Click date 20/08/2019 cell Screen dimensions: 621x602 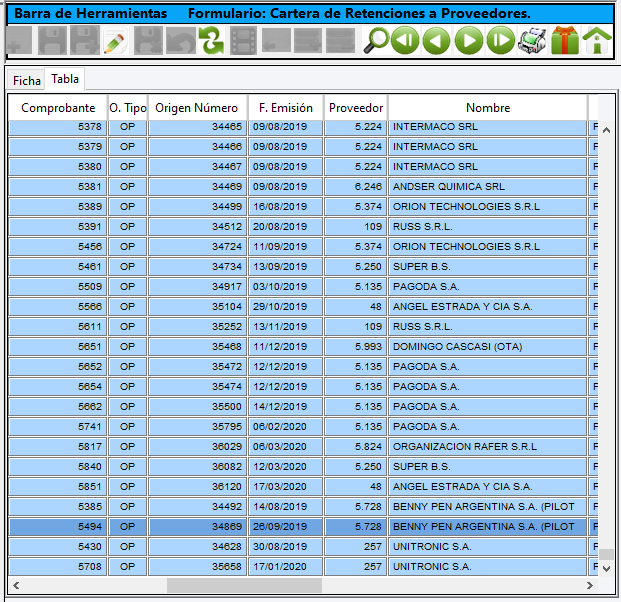tap(286, 227)
